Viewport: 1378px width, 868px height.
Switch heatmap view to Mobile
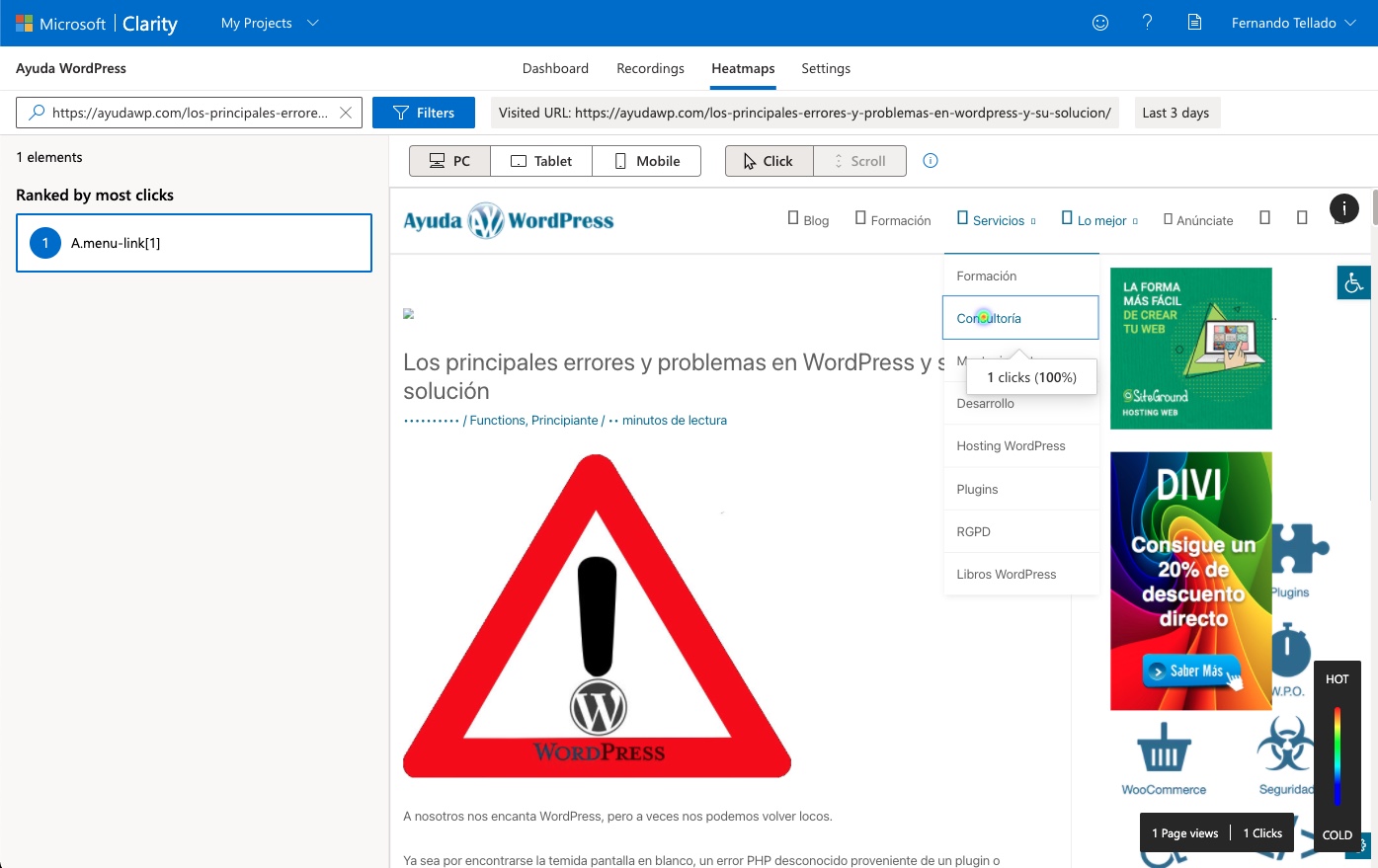tap(647, 161)
